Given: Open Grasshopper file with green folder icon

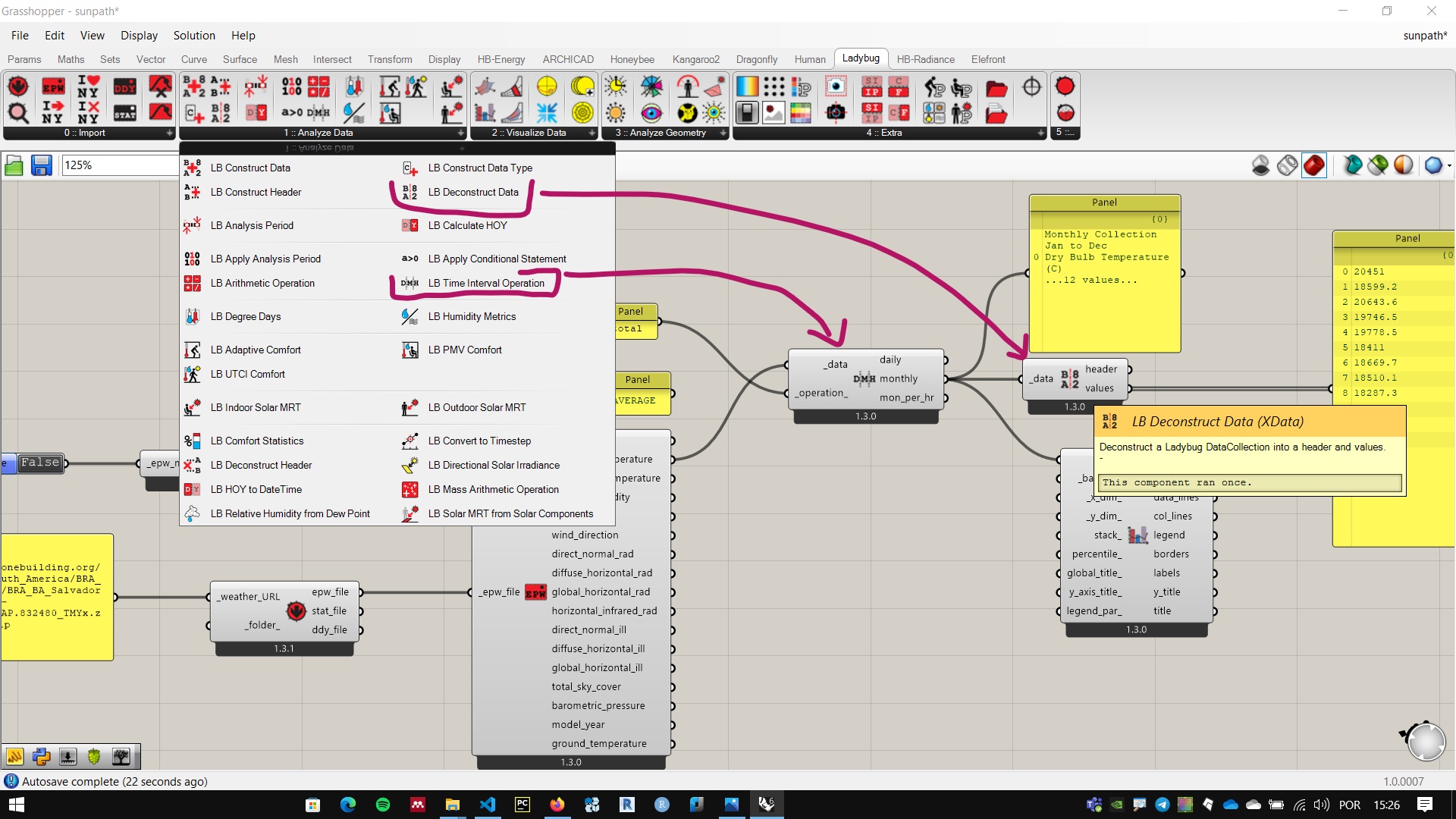Looking at the screenshot, I should pos(14,165).
